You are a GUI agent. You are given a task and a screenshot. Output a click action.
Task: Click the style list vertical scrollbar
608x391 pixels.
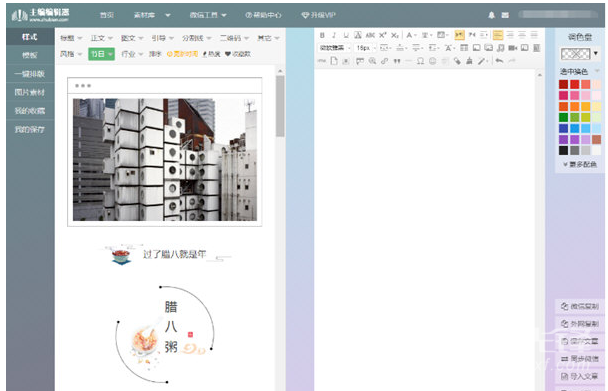click(x=280, y=106)
